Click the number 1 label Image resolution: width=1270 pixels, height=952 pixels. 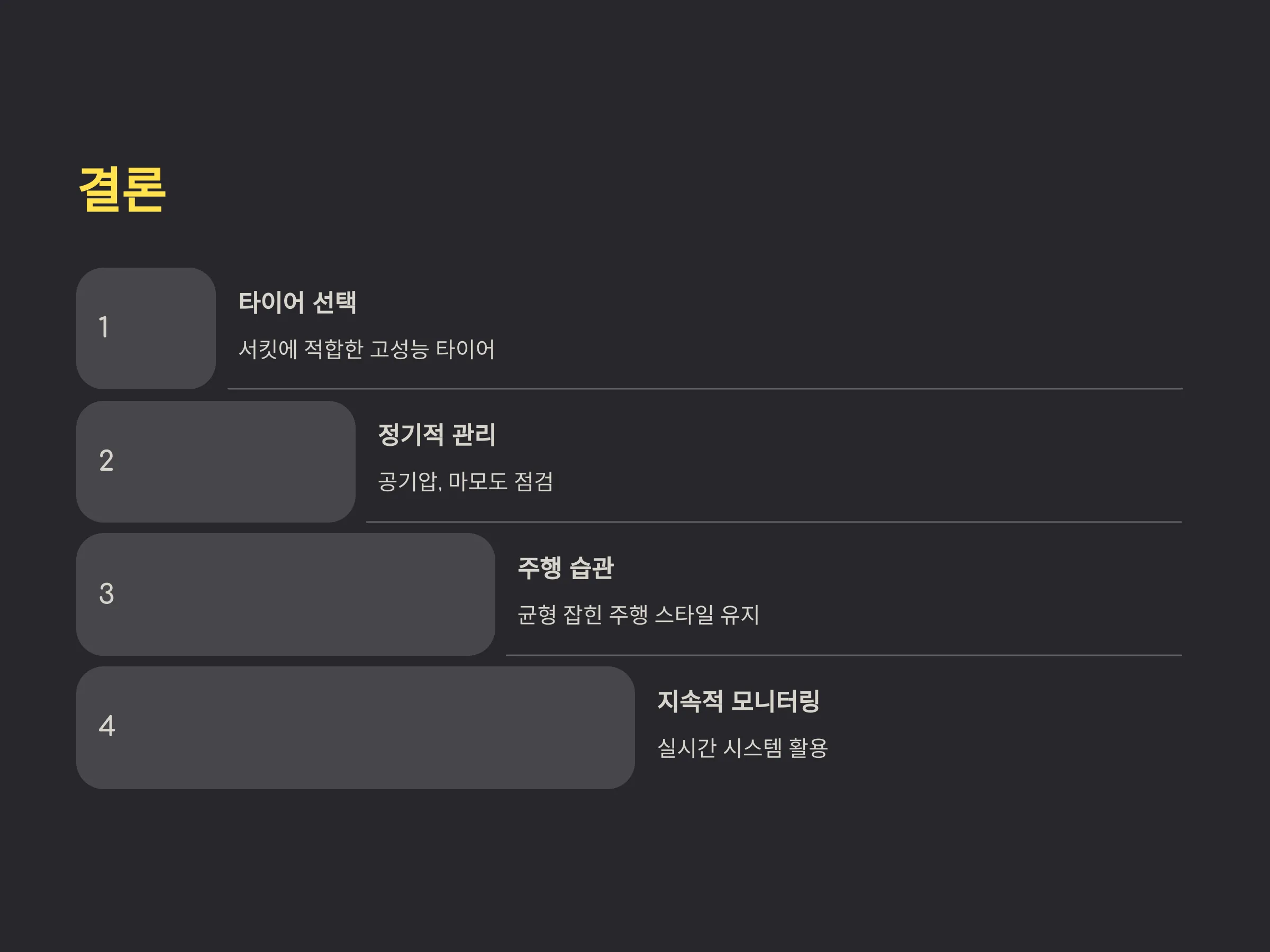[x=104, y=327]
